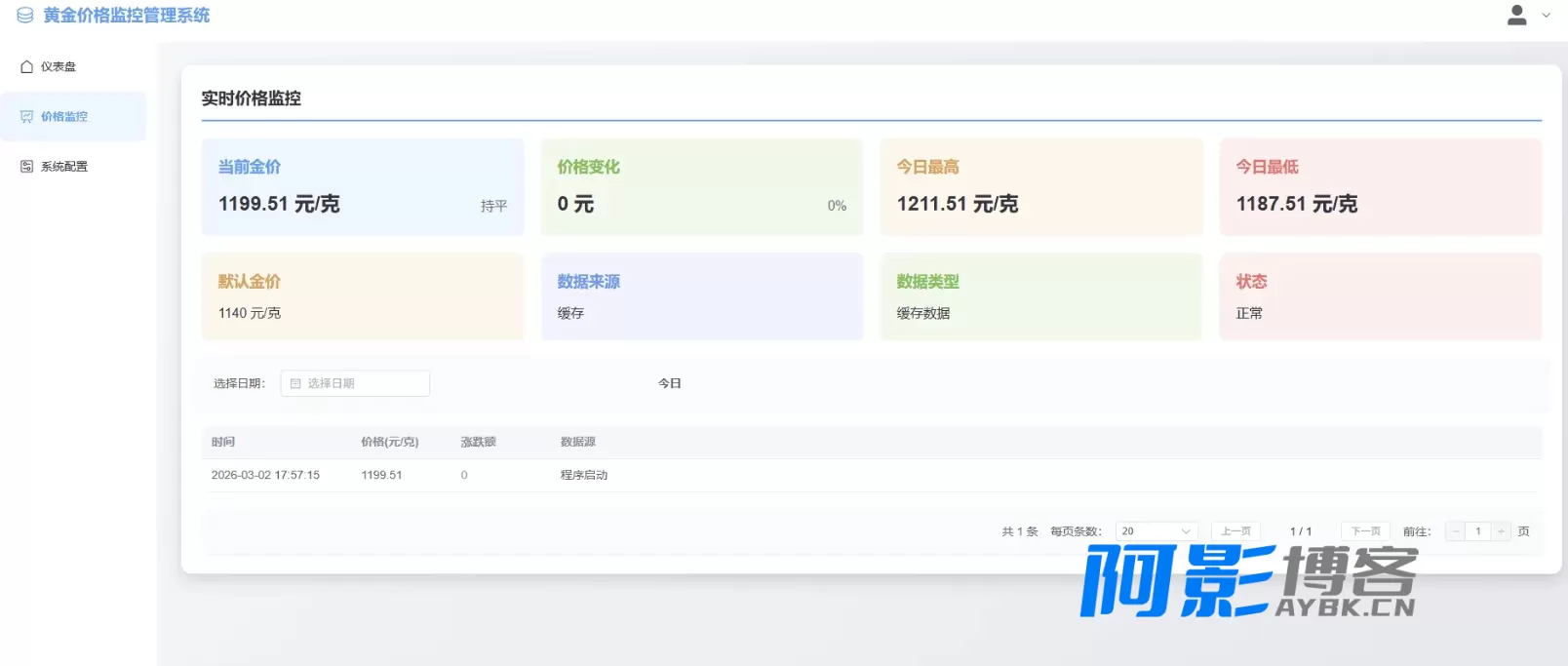Click the 0% change percentage

point(837,206)
